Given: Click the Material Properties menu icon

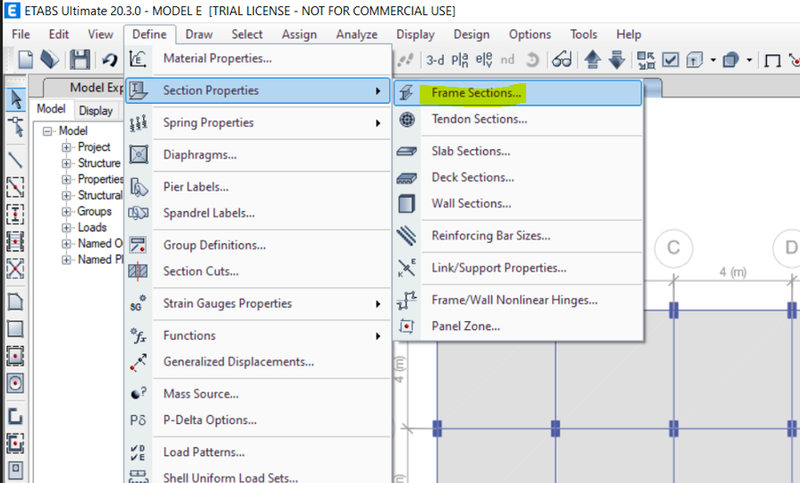Looking at the screenshot, I should point(138,59).
